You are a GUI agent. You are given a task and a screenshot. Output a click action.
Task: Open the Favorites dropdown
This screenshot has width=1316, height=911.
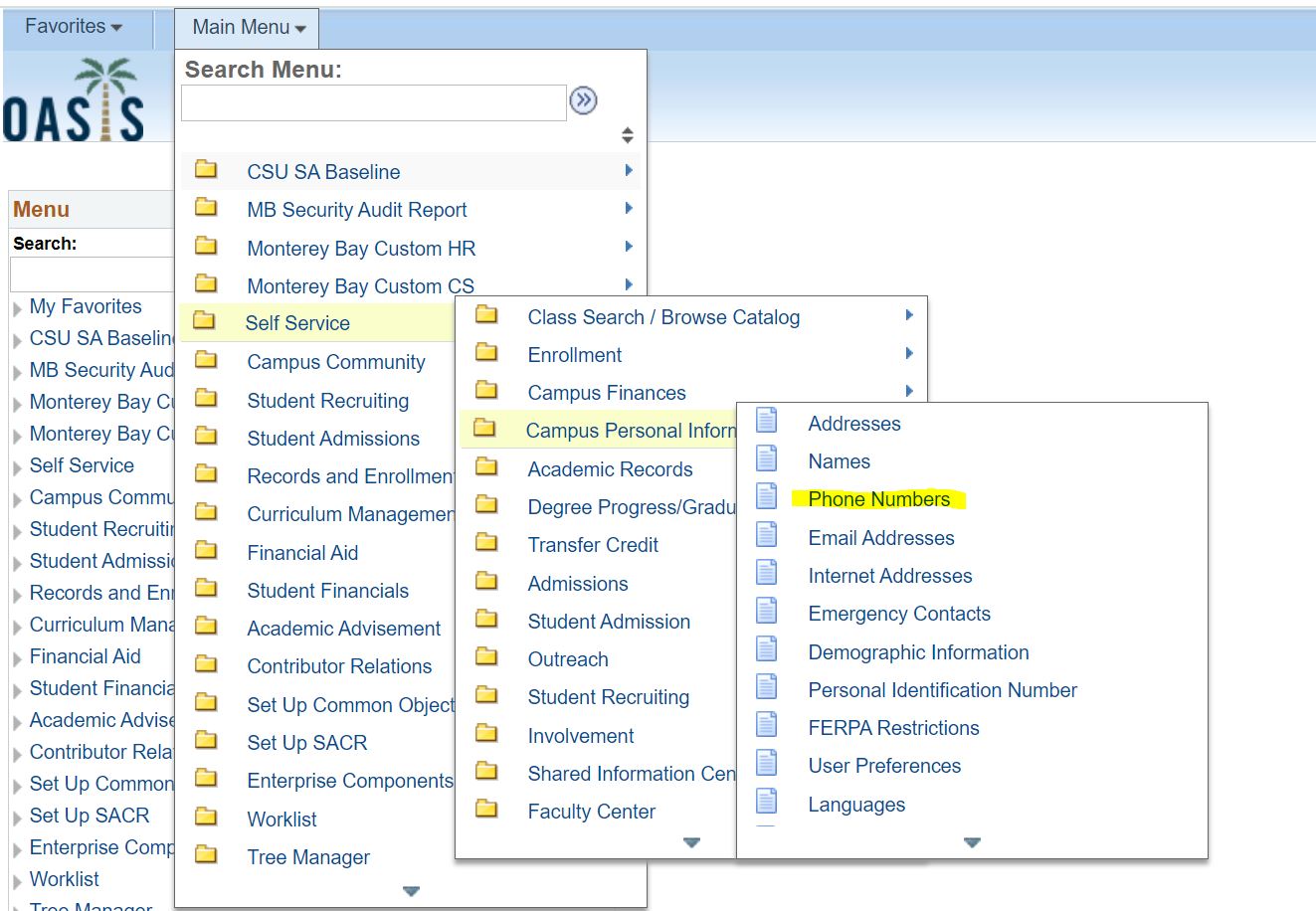(73, 27)
